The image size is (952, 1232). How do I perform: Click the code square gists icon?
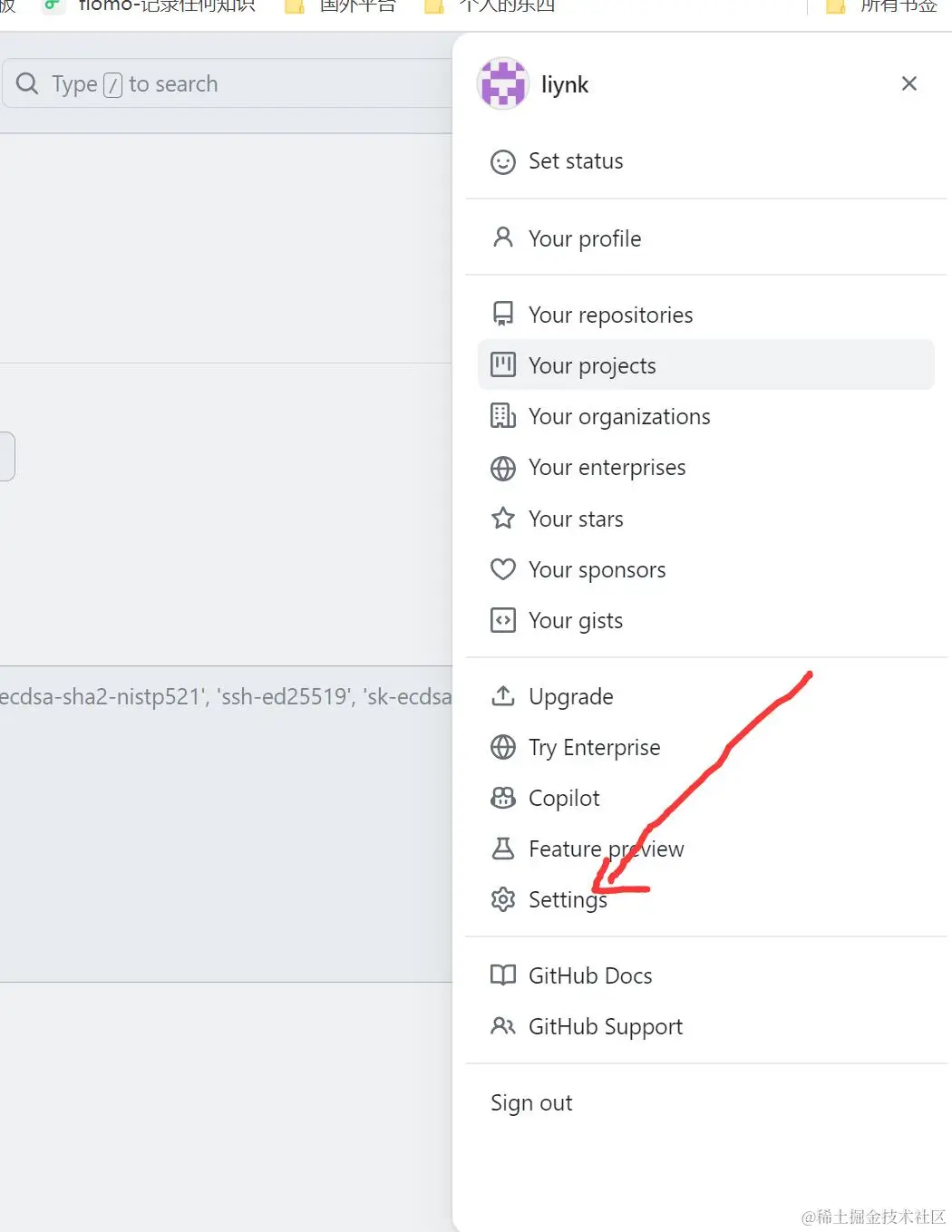(x=502, y=620)
